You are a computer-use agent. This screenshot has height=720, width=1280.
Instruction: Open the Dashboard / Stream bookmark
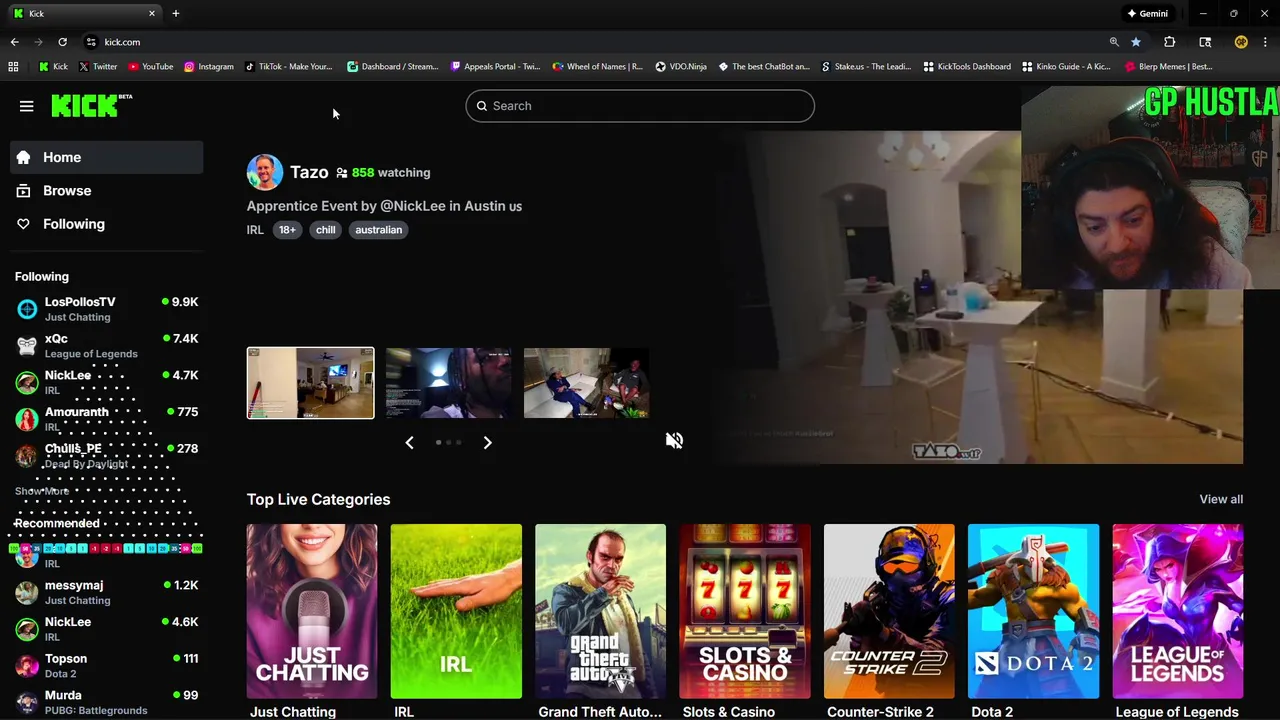coord(393,67)
